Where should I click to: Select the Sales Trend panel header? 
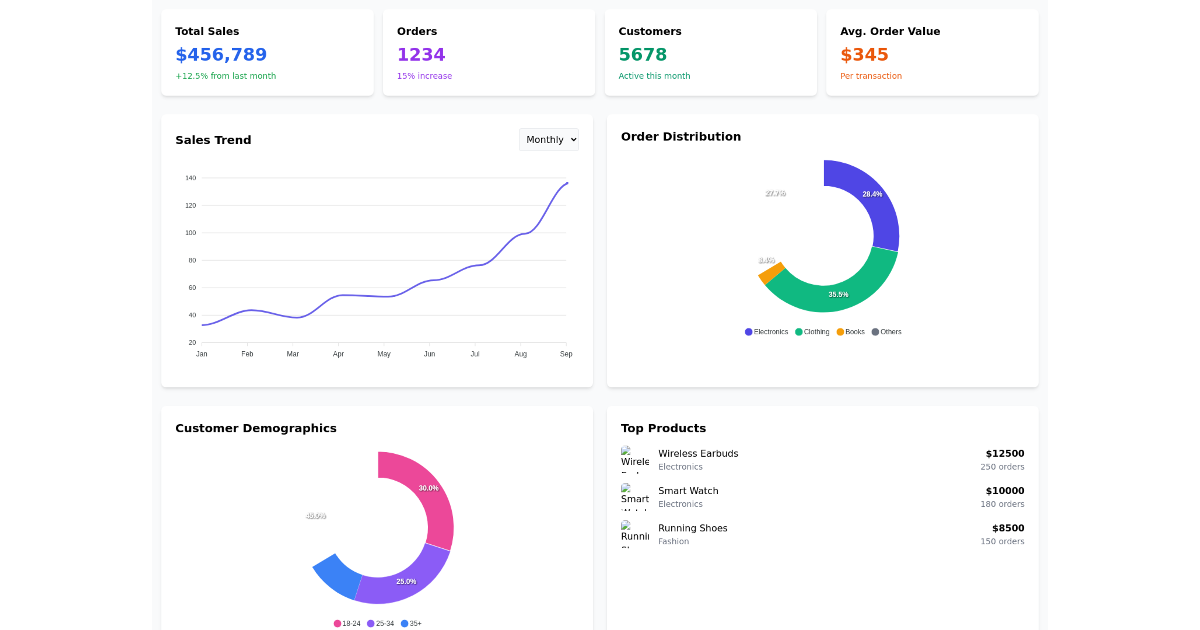pyautogui.click(x=213, y=140)
